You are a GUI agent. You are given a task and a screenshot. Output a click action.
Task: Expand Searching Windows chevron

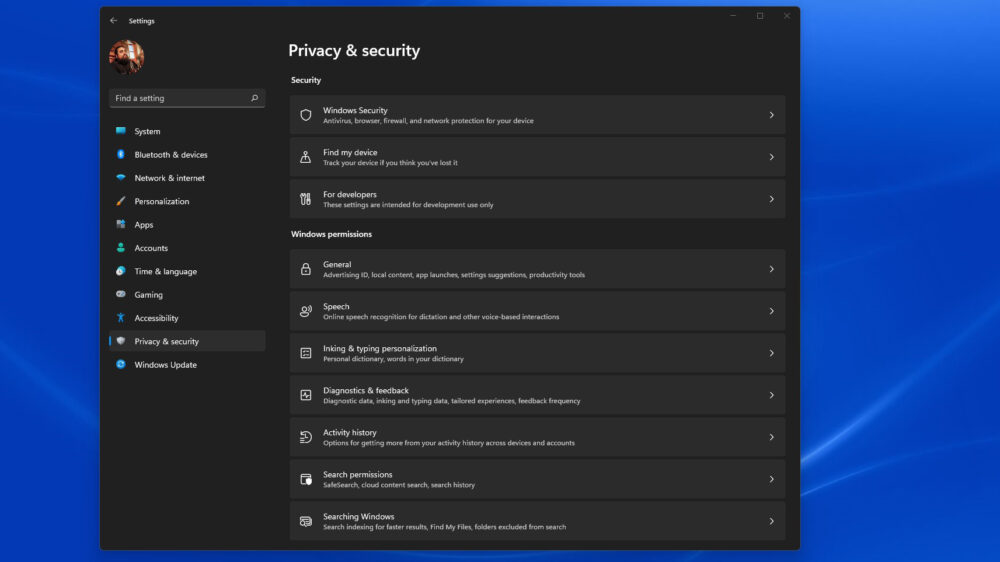coord(771,521)
